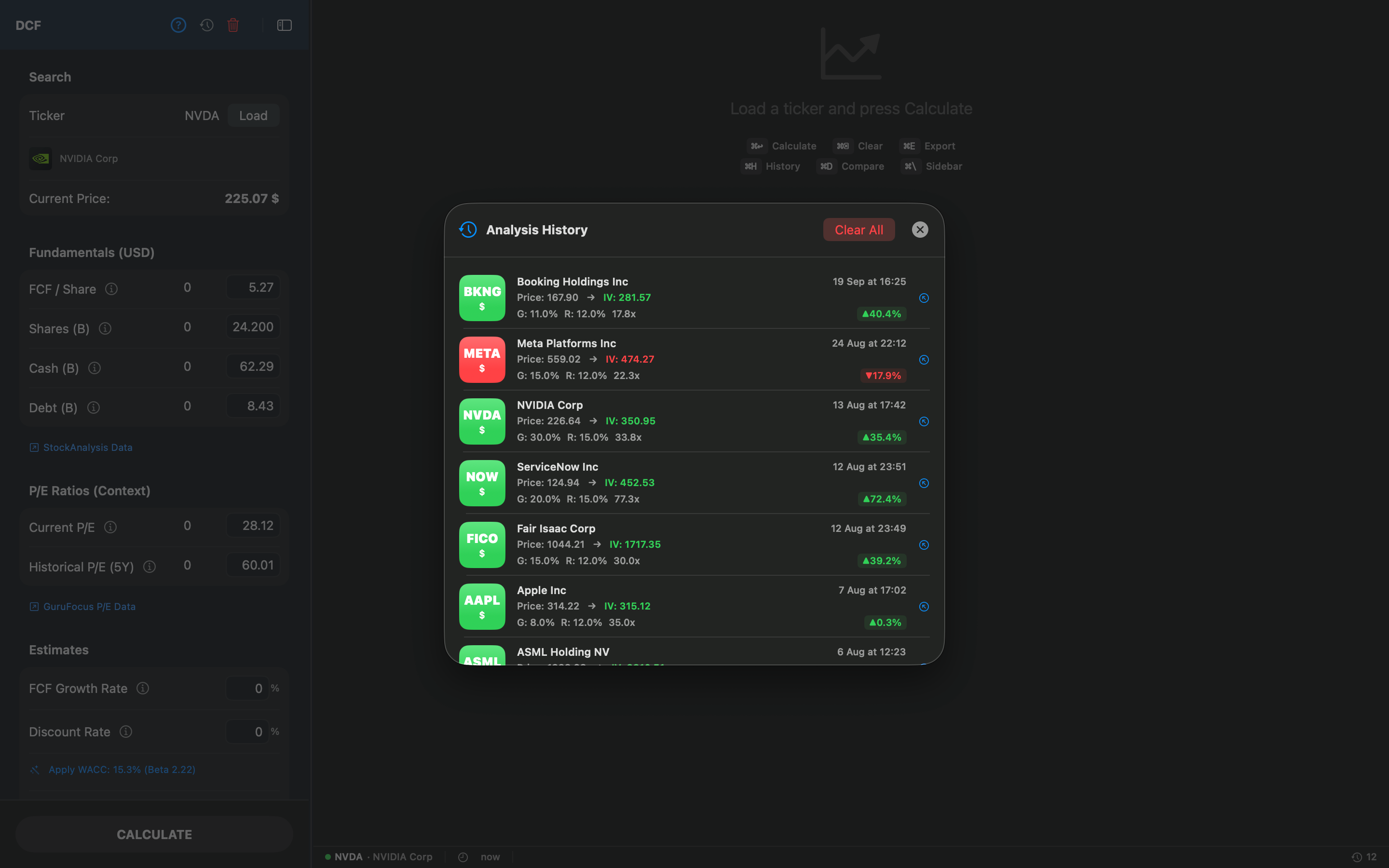Screen dimensions: 1389x868
Task: Click the red trash delete icon
Action: pyautogui.click(x=233, y=25)
